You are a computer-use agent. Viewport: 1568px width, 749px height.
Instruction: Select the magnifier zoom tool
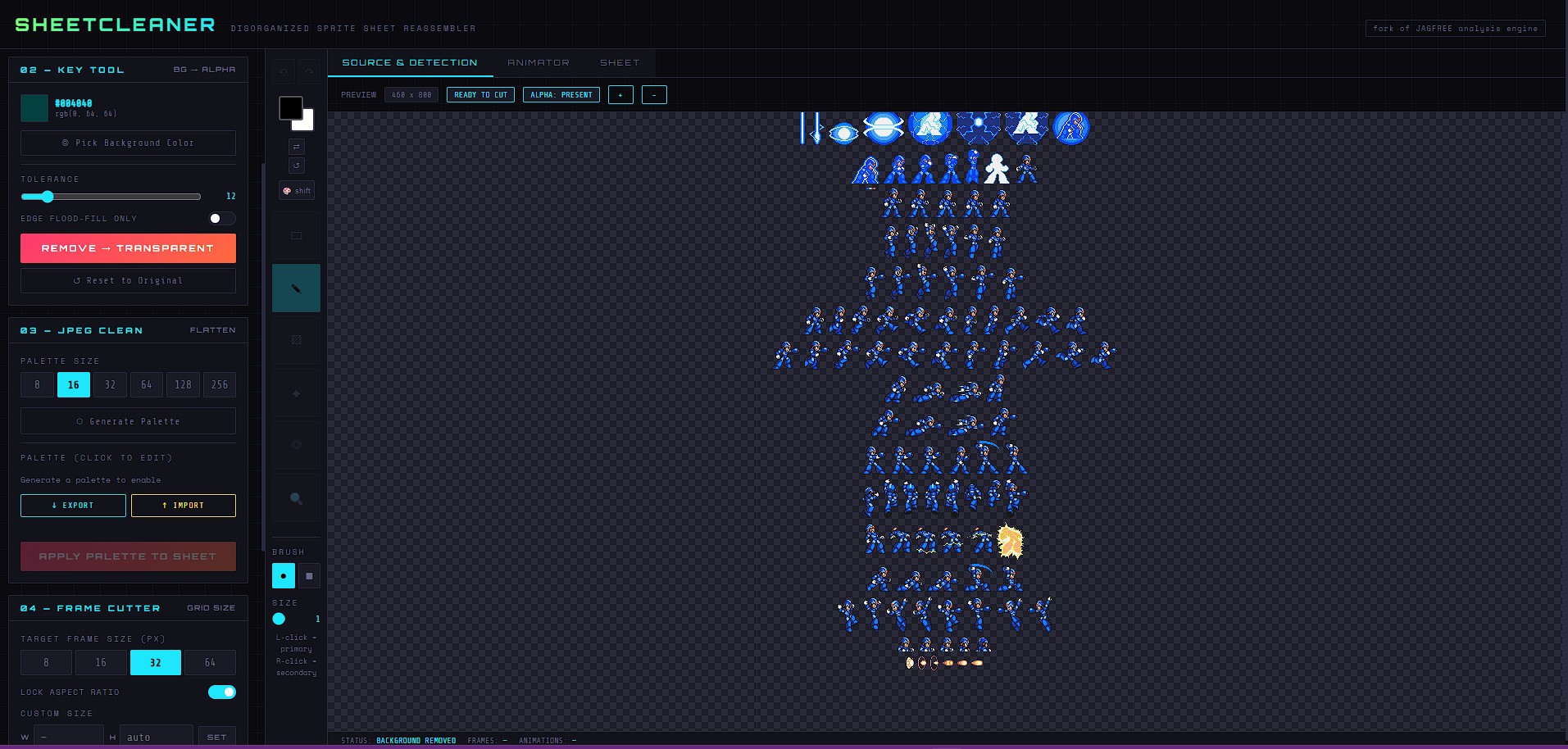296,497
